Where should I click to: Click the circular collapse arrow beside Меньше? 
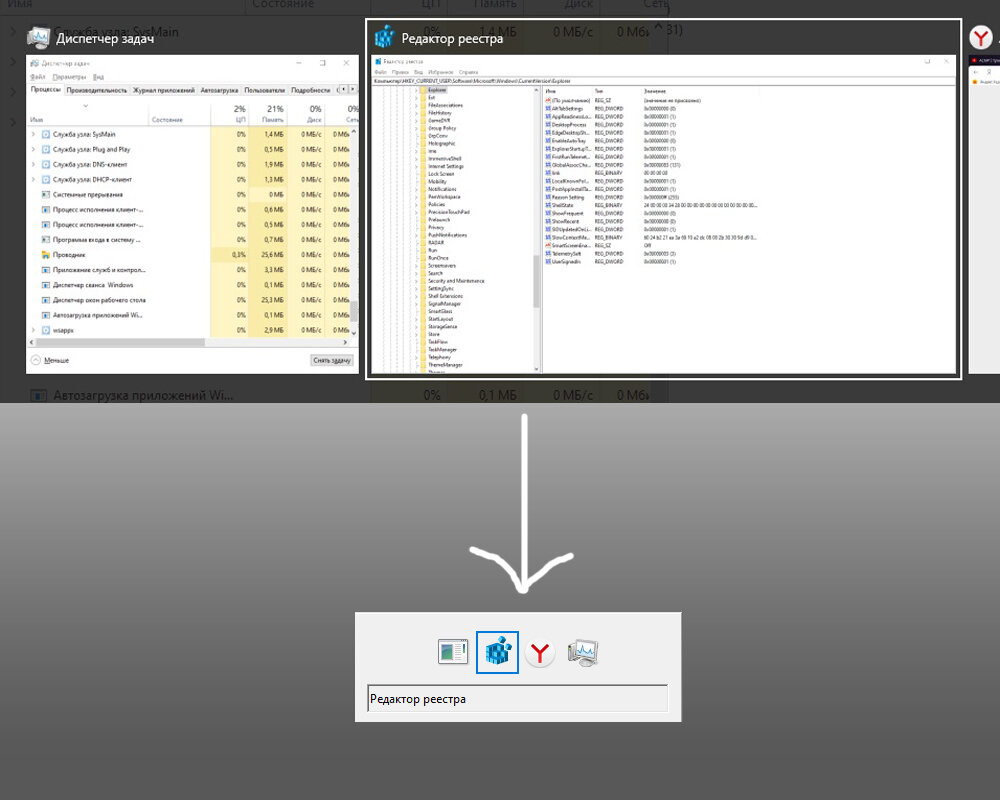[x=36, y=360]
